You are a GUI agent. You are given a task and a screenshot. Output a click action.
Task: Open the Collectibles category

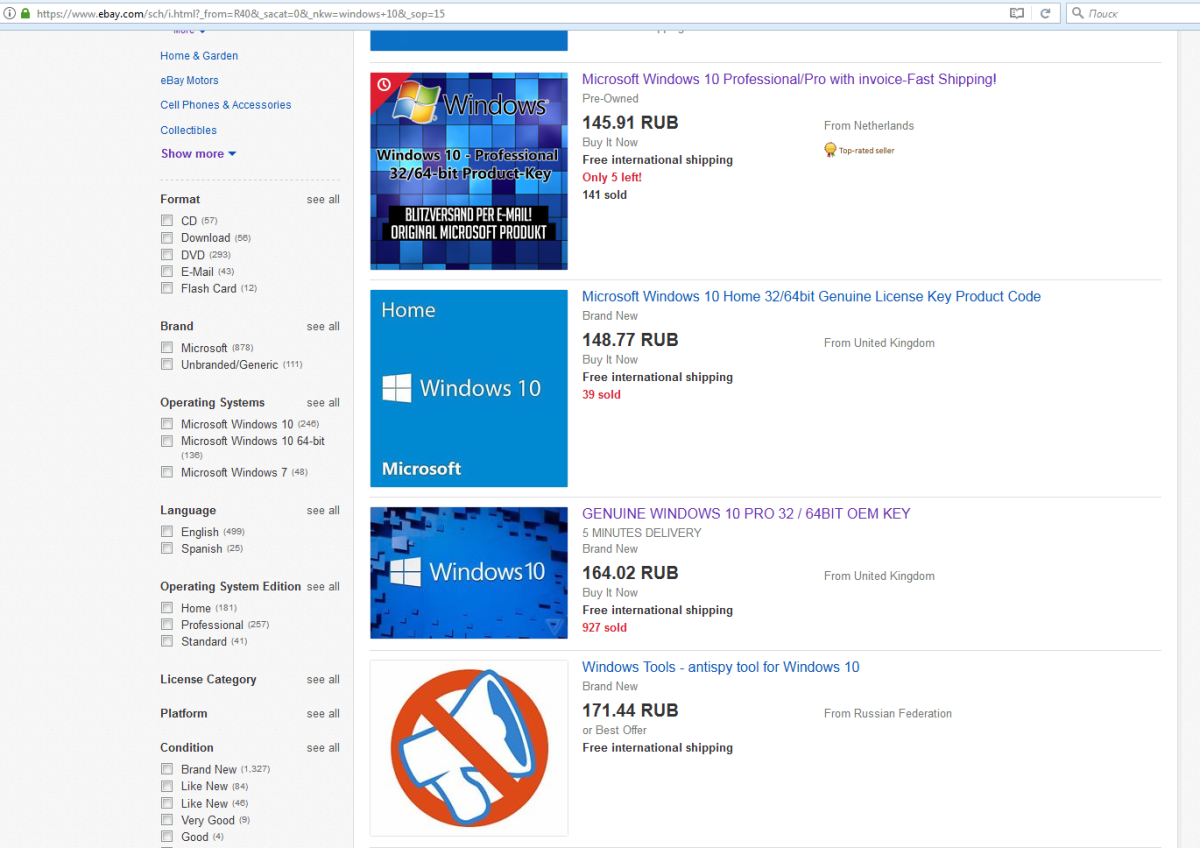[x=188, y=130]
